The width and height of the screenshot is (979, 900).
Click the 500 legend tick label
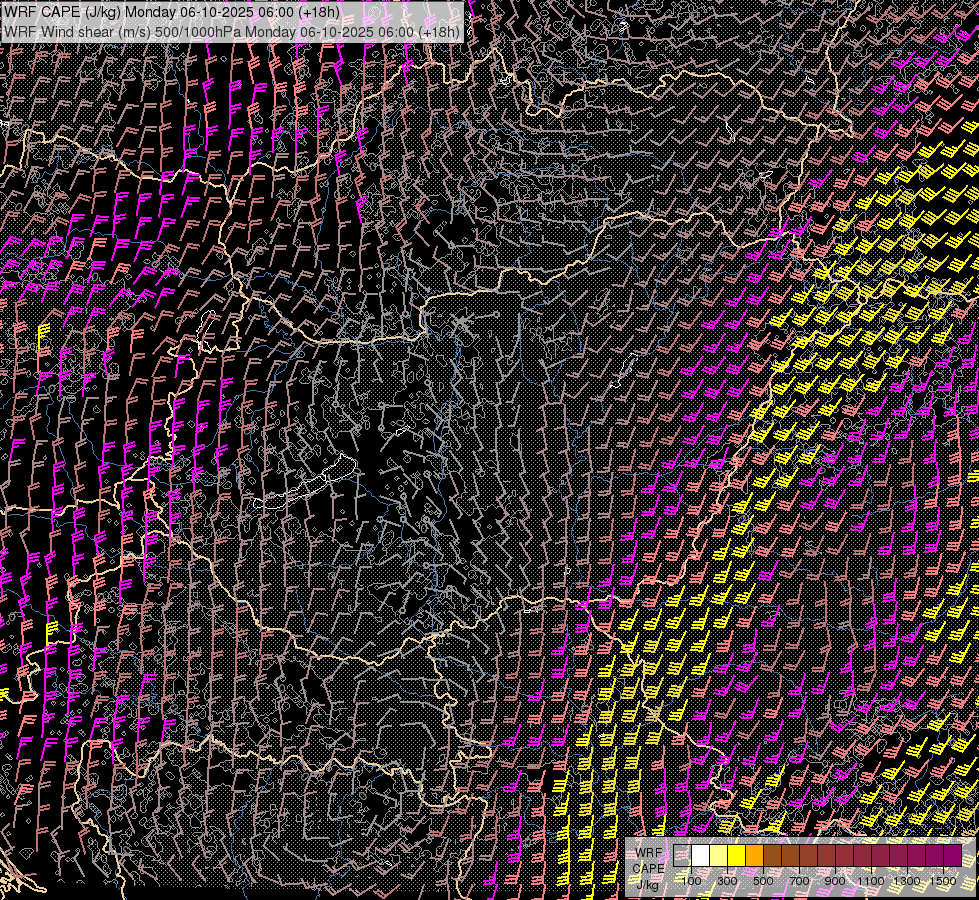coord(763,880)
